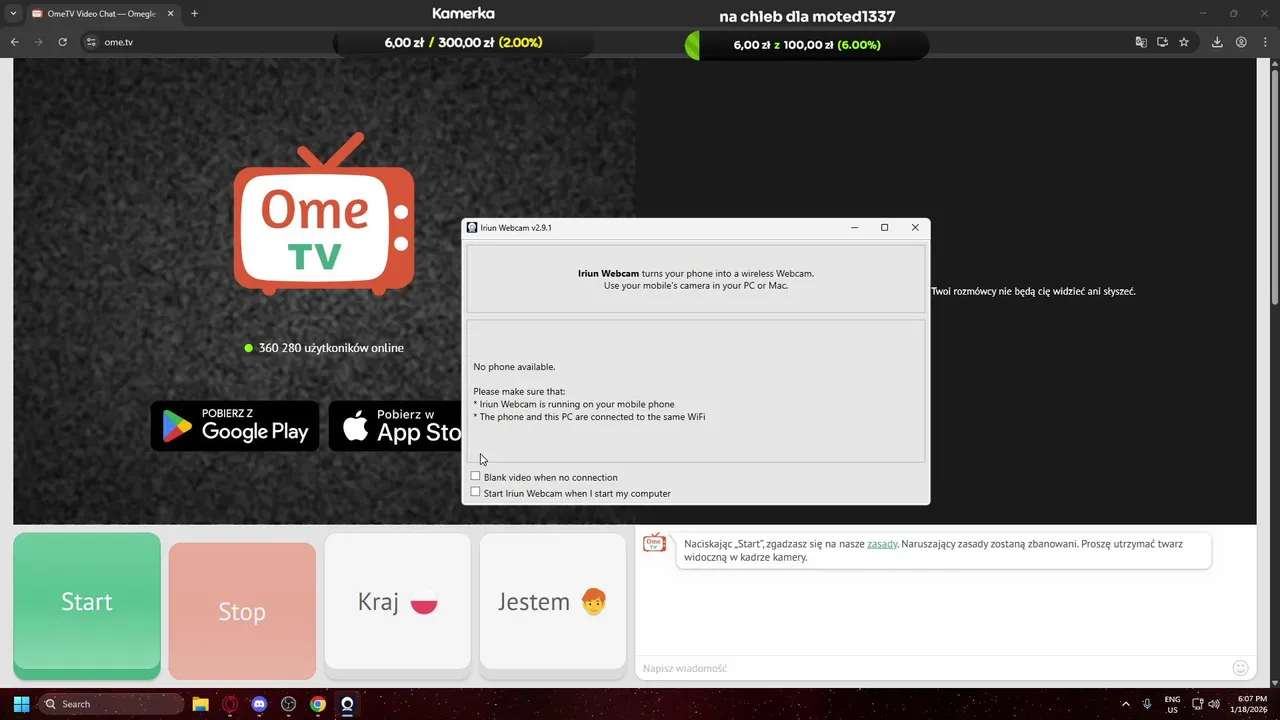Open the browser Downloads icon
The height and width of the screenshot is (720, 1280).
(1217, 42)
